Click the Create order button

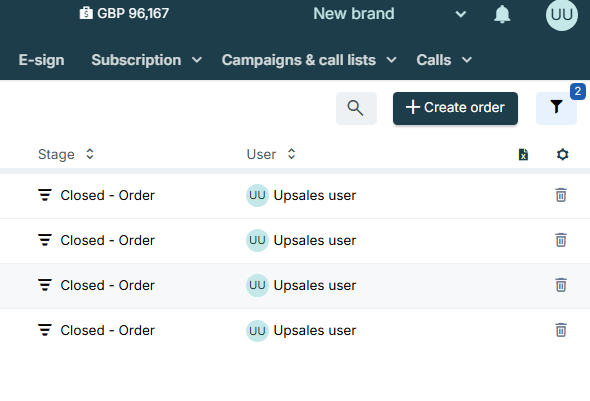click(455, 108)
